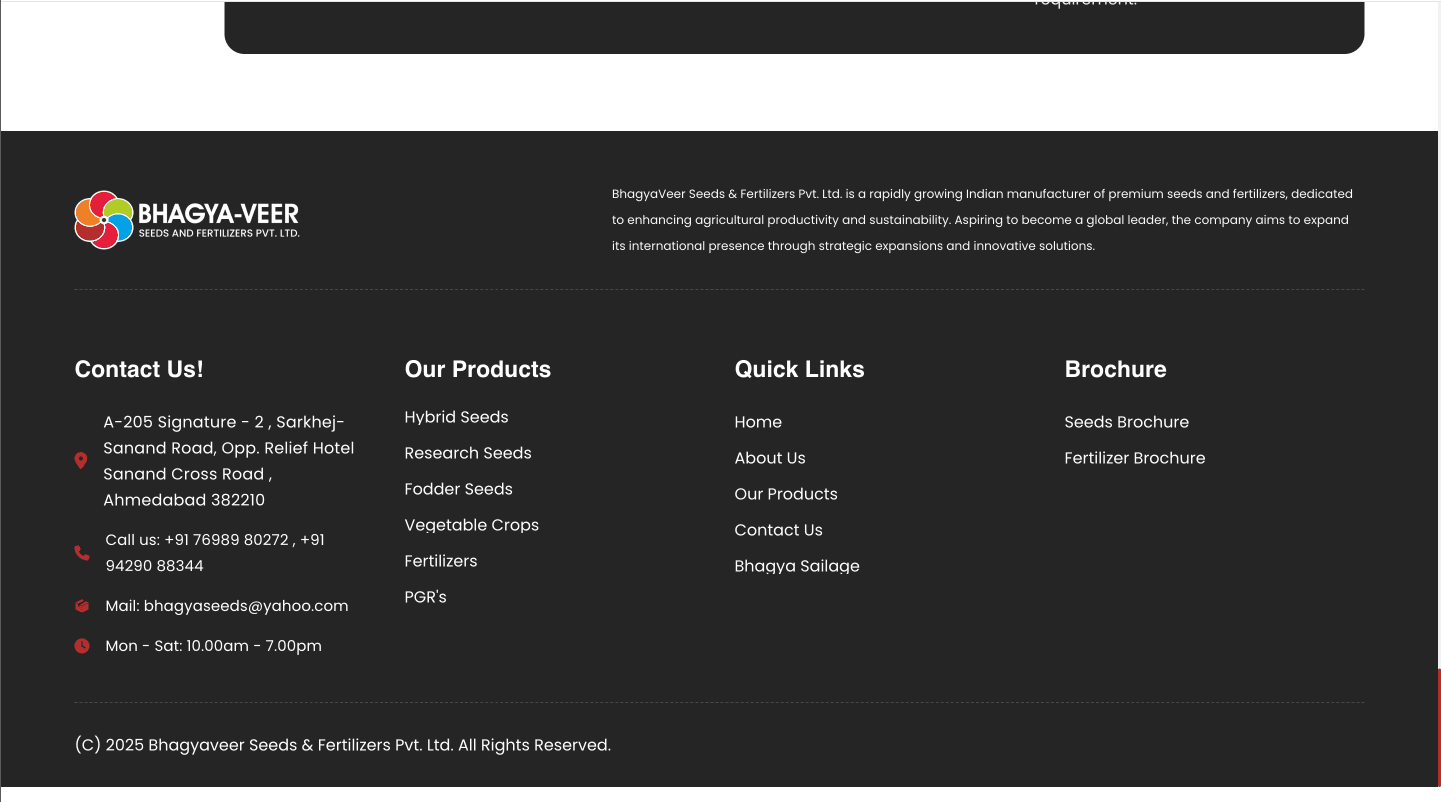Viewport: 1441px width, 802px height.
Task: Click the Call us phone numbers
Action: pos(215,553)
